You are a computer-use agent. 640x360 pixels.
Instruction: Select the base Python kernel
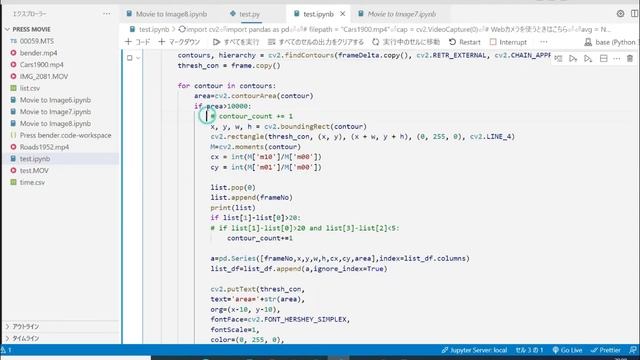click(x=610, y=42)
